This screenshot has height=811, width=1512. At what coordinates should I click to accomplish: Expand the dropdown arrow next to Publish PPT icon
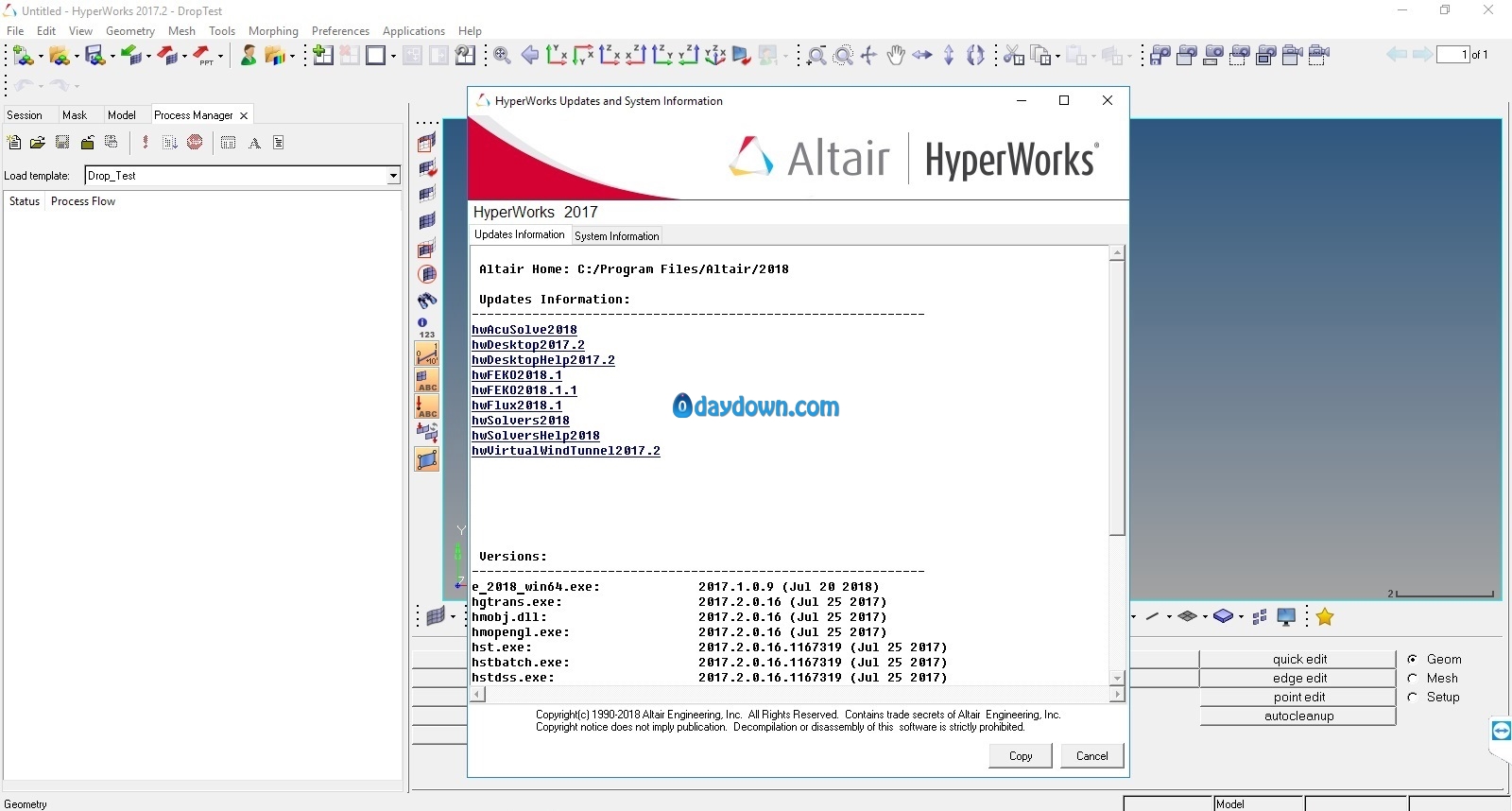pyautogui.click(x=220, y=57)
